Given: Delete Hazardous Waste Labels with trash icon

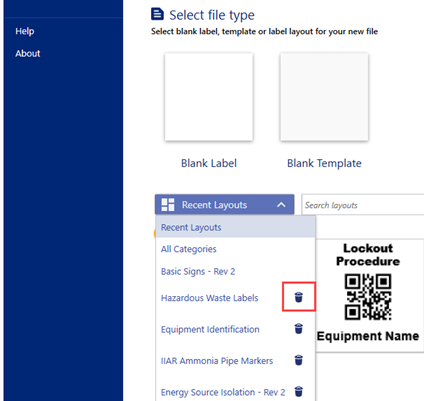Looking at the screenshot, I should (x=299, y=297).
